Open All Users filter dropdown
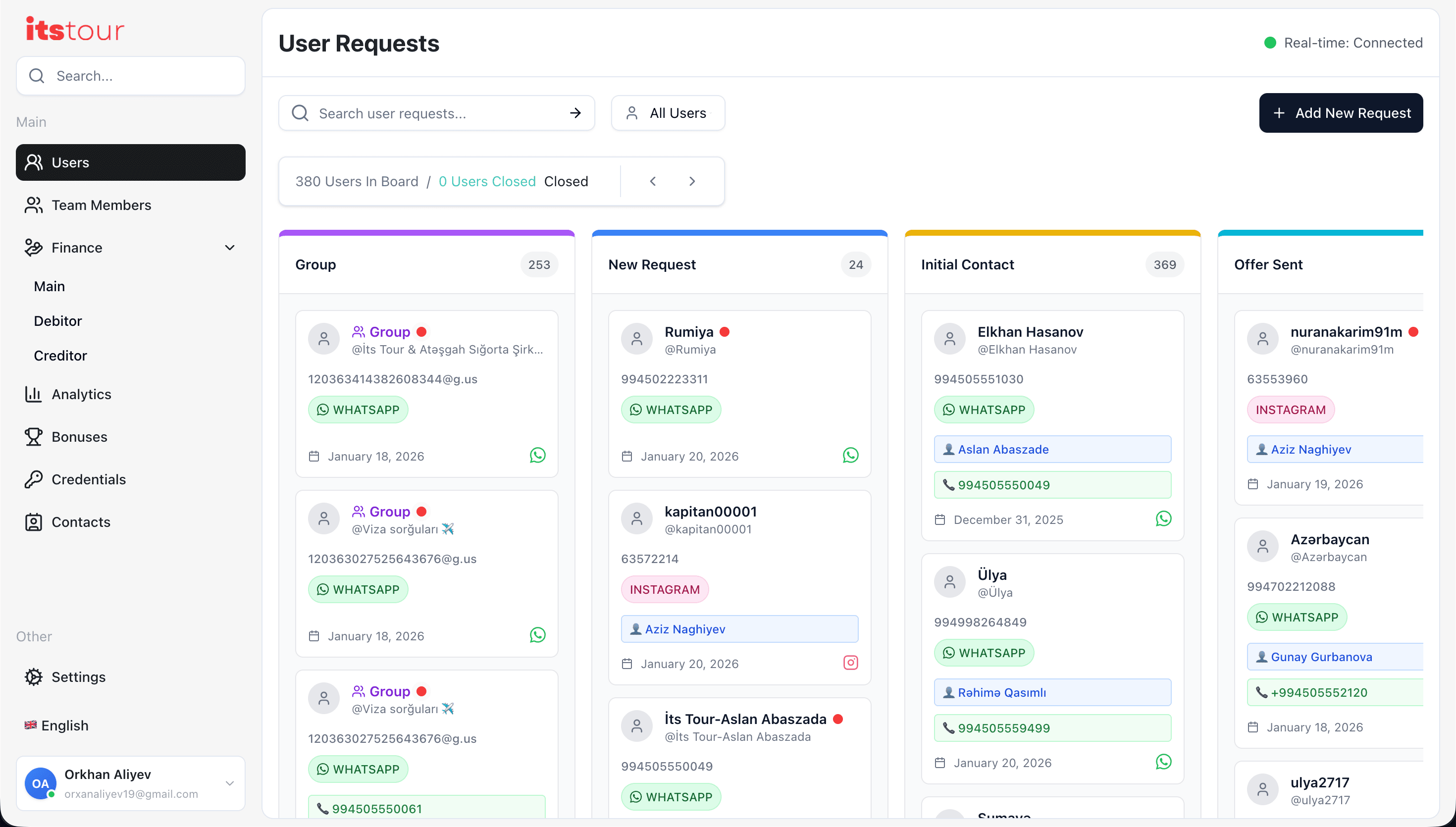The width and height of the screenshot is (1456, 827). (x=668, y=113)
